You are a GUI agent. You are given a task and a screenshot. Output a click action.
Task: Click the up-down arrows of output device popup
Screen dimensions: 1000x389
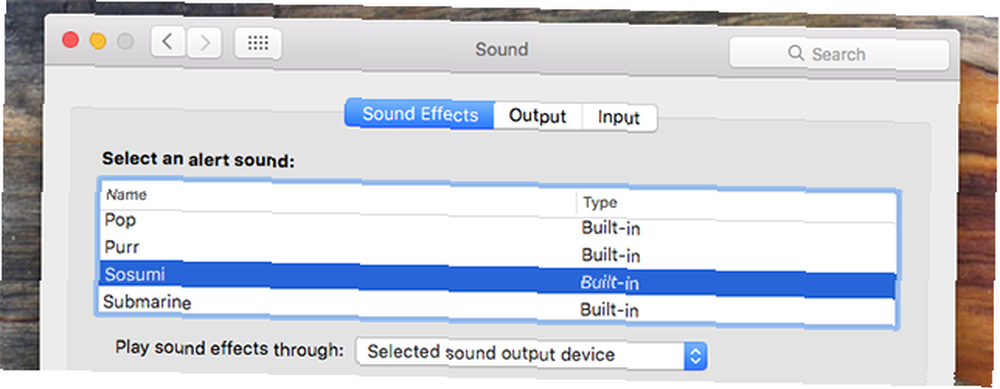pyautogui.click(x=696, y=355)
